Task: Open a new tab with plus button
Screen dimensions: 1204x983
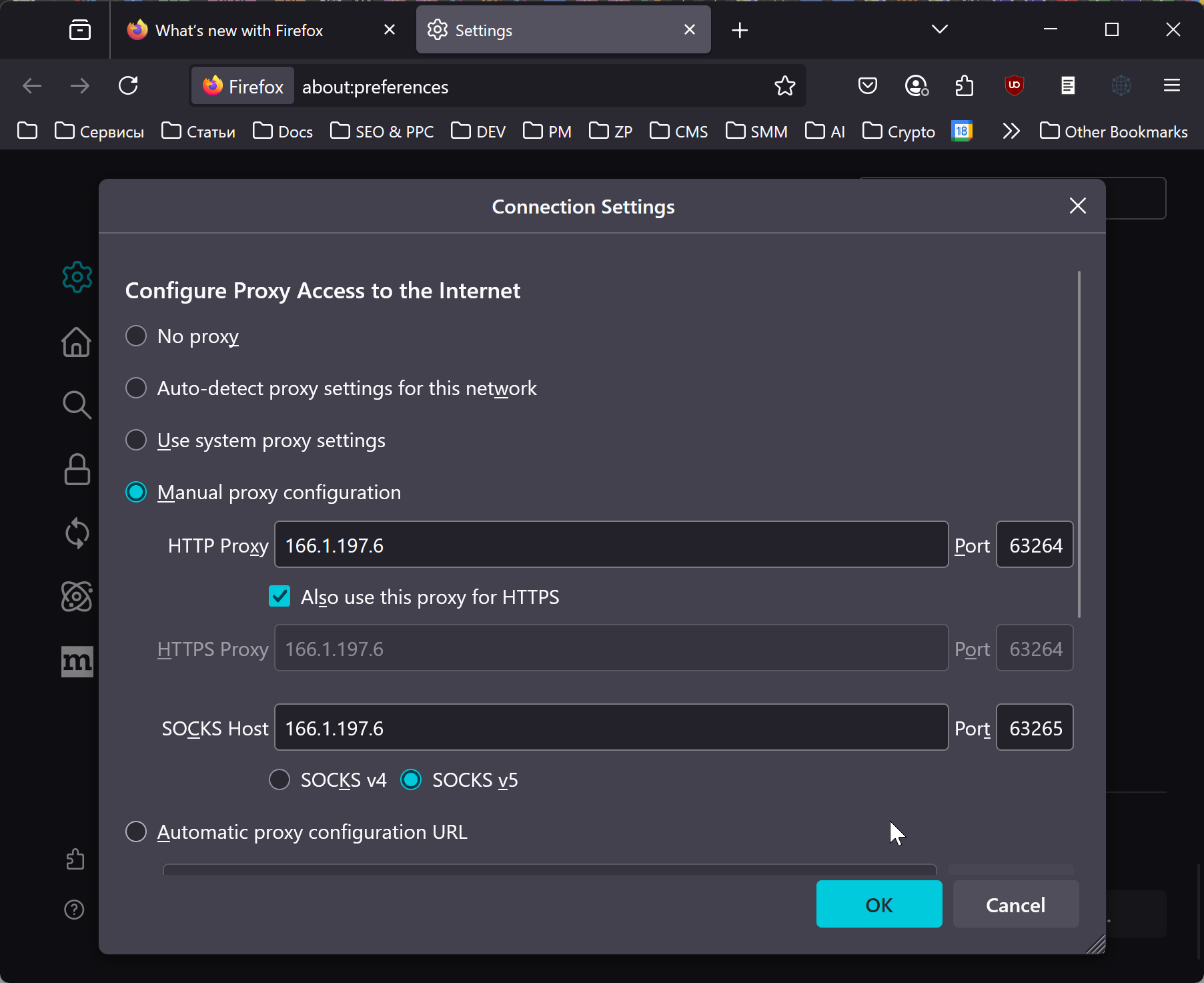Action: click(740, 30)
